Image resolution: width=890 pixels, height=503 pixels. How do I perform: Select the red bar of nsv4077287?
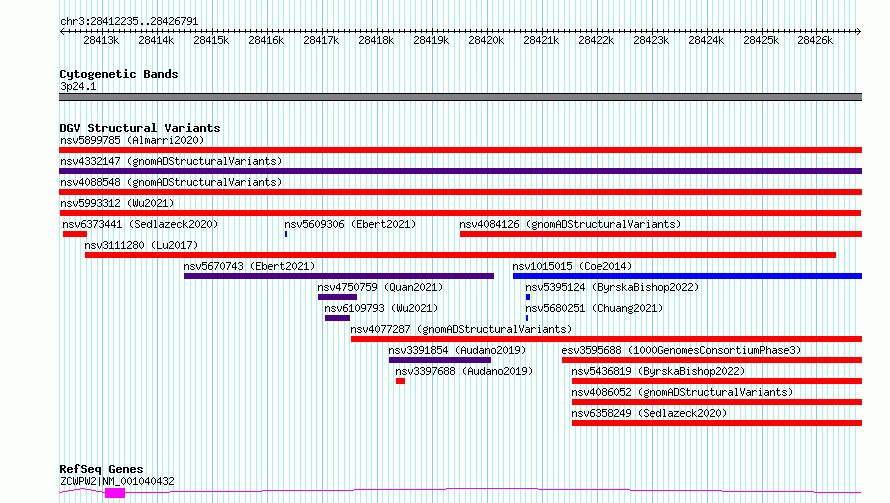point(606,339)
